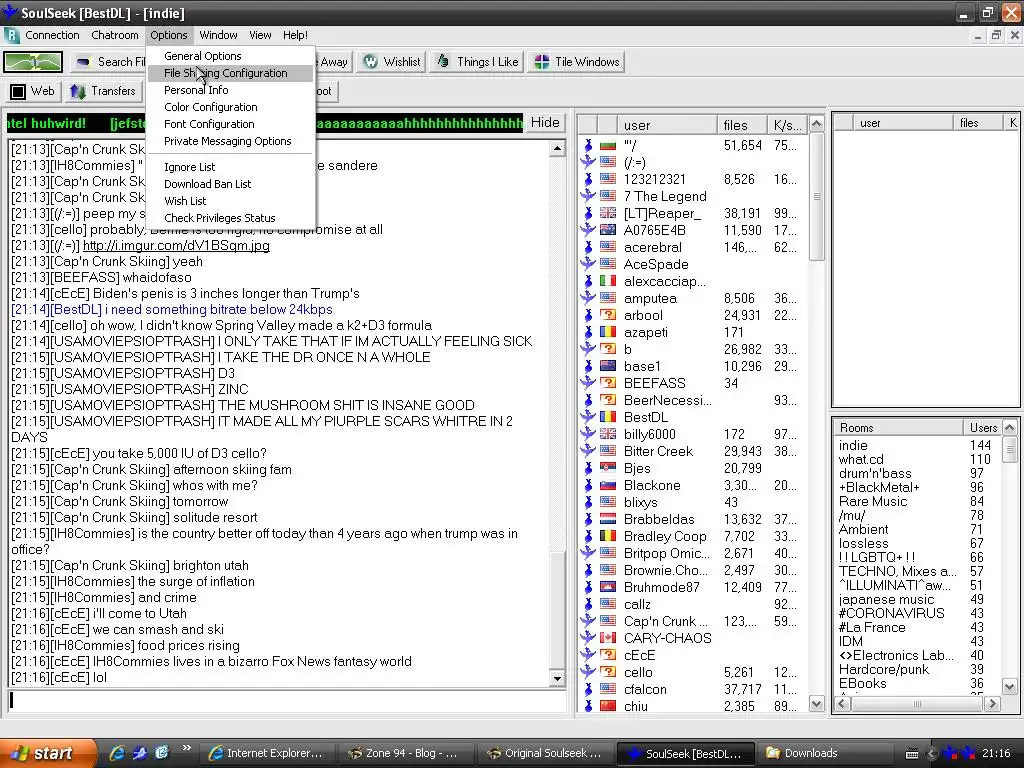The width and height of the screenshot is (1024, 768).
Task: Click the chat message input field
Action: 287,700
